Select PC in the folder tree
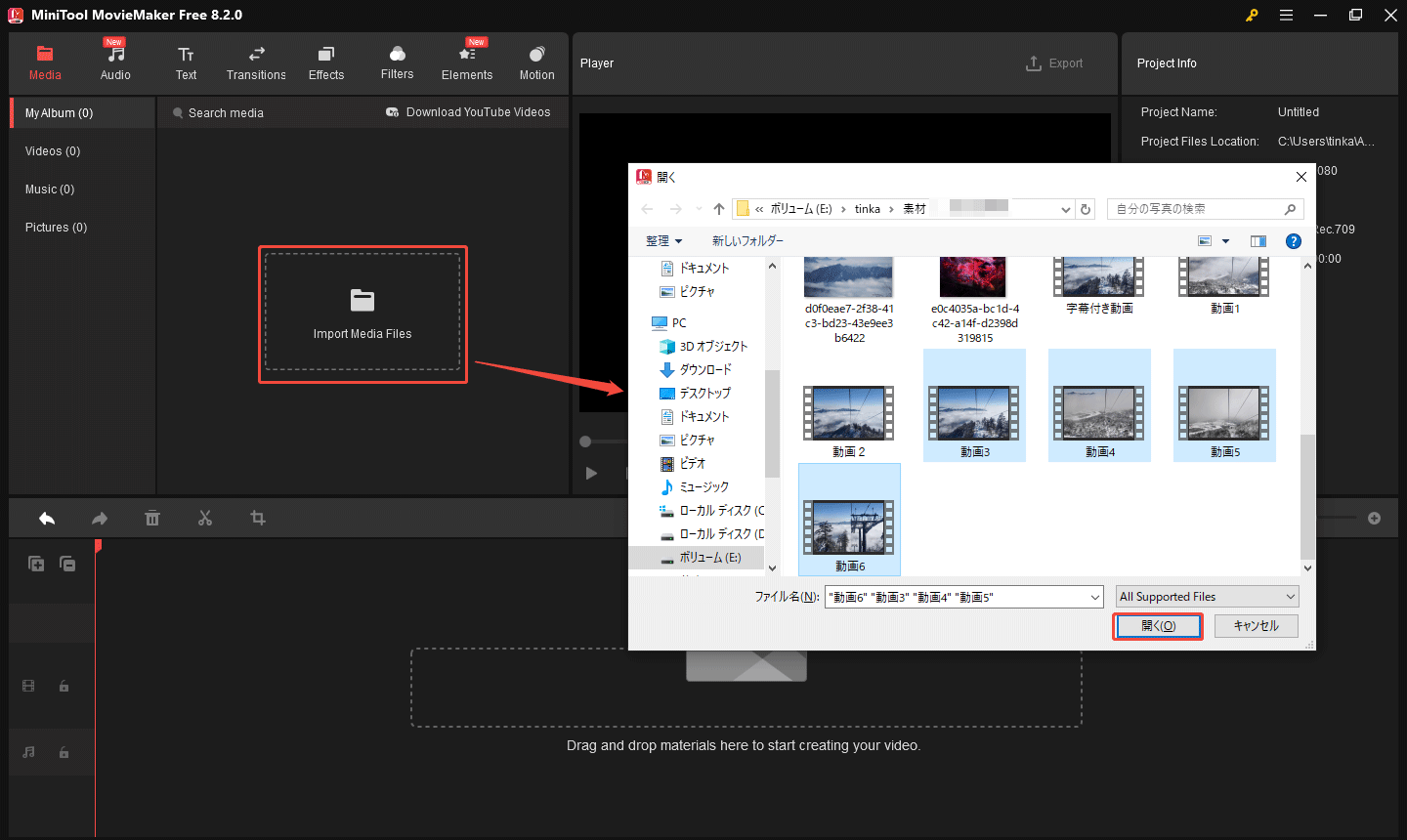The height and width of the screenshot is (840, 1407). coord(669,323)
